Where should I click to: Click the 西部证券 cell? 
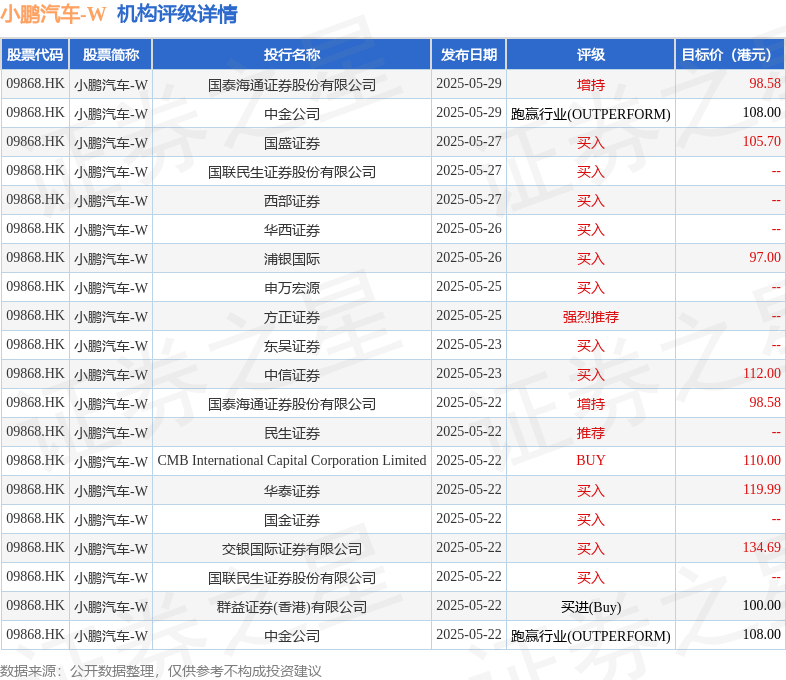(x=292, y=201)
